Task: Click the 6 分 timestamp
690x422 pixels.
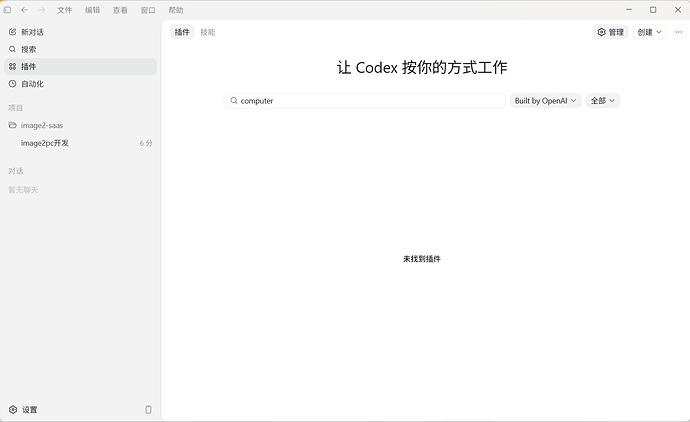Action: point(146,143)
